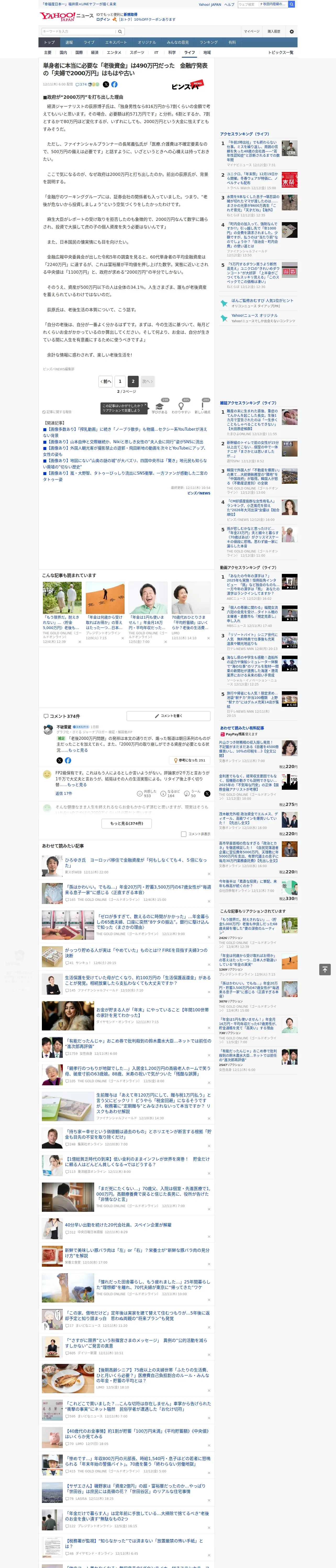The image size is (336, 1568).
Task: Open 片山さつき財務相 paid article link
Action: (x=249, y=749)
